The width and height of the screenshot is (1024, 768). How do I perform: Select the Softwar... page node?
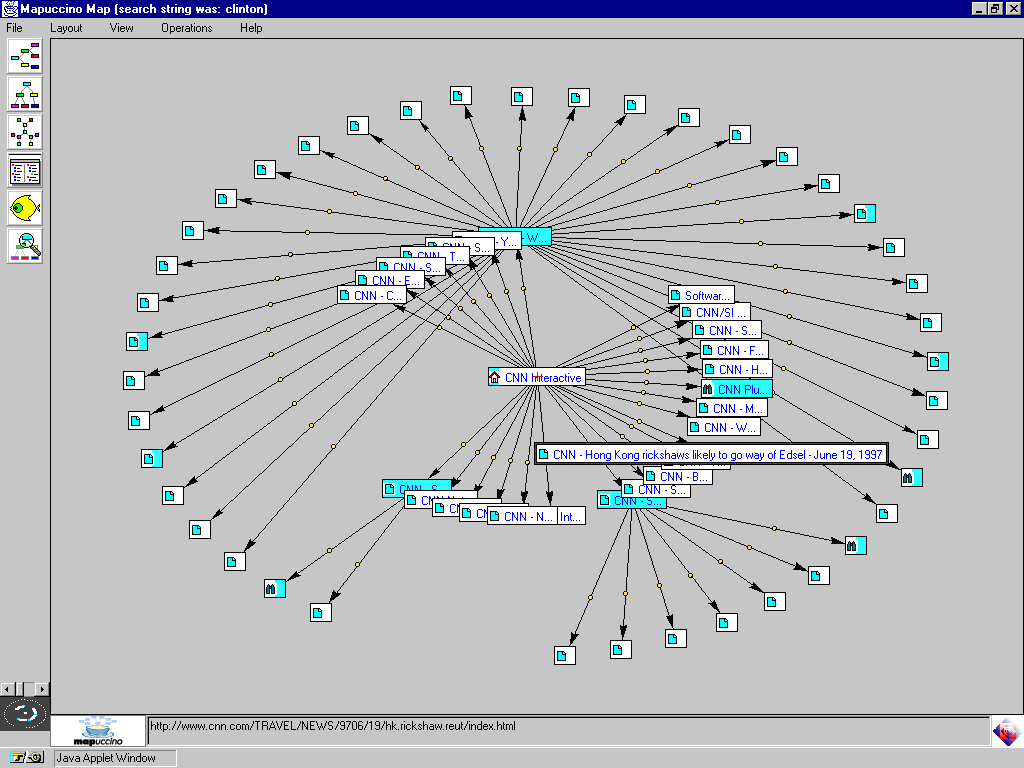(701, 295)
